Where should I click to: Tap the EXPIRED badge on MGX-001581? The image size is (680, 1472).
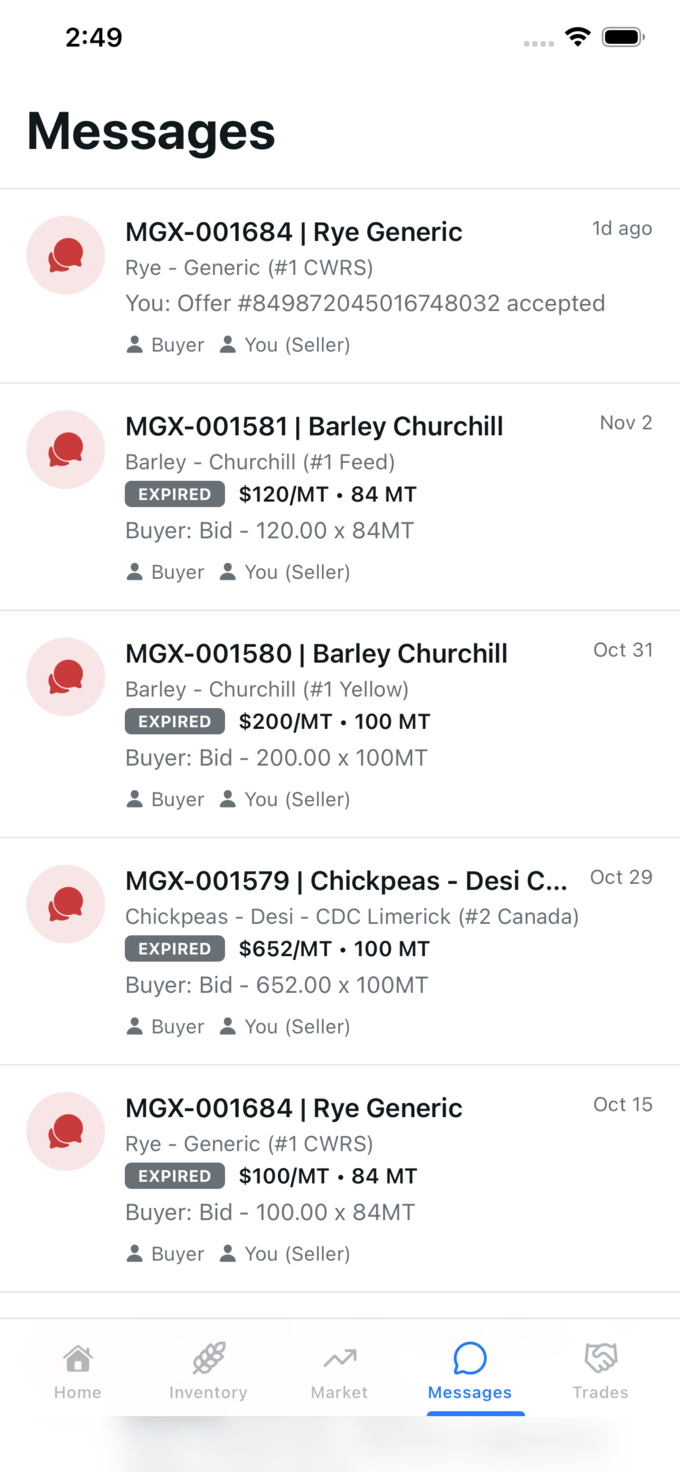pos(174,494)
